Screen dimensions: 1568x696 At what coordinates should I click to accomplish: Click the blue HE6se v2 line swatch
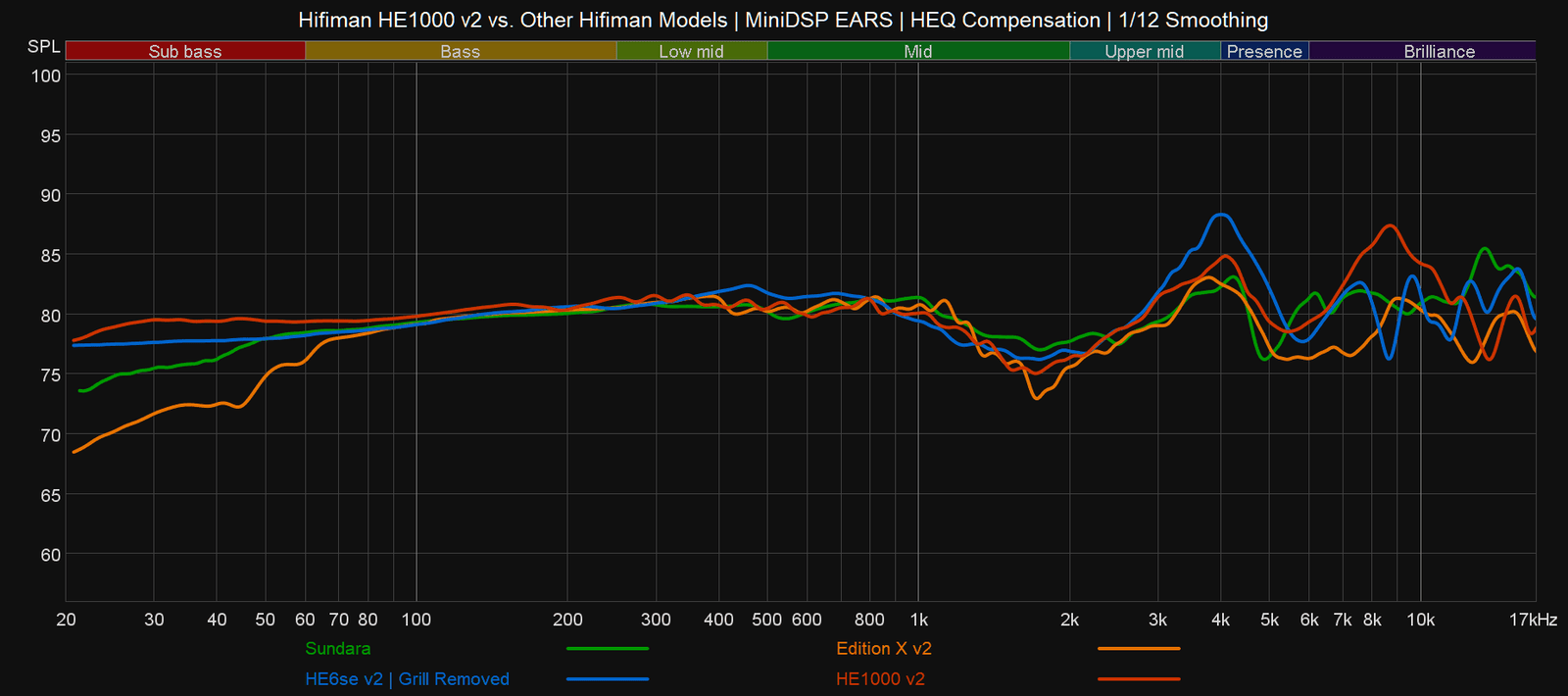point(608,679)
